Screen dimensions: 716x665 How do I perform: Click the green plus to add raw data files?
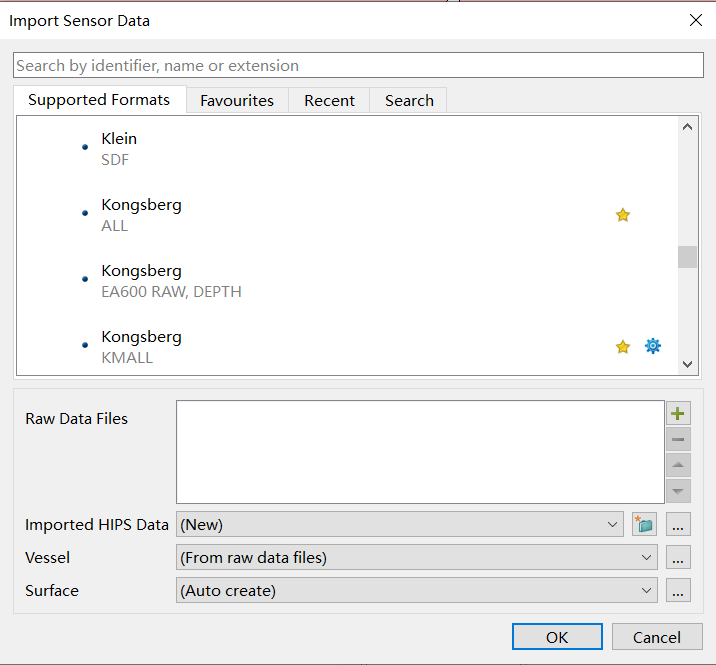pyautogui.click(x=678, y=414)
